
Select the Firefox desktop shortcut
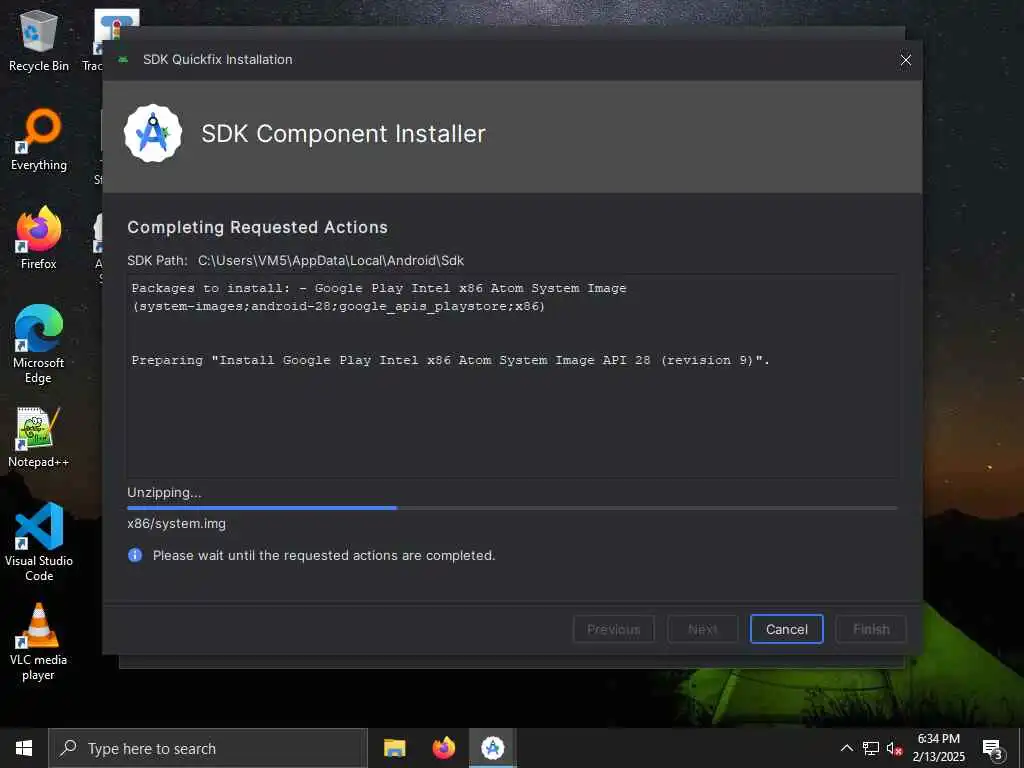[x=39, y=238]
